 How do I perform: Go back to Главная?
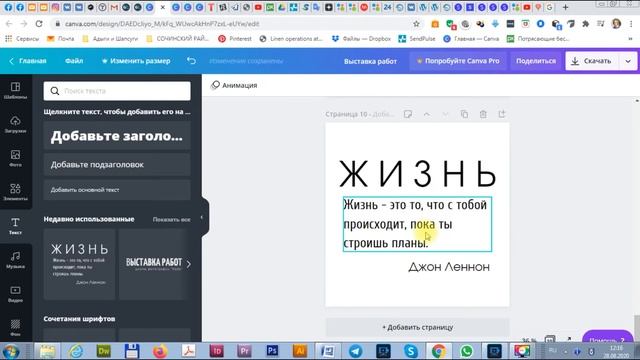[x=28, y=61]
